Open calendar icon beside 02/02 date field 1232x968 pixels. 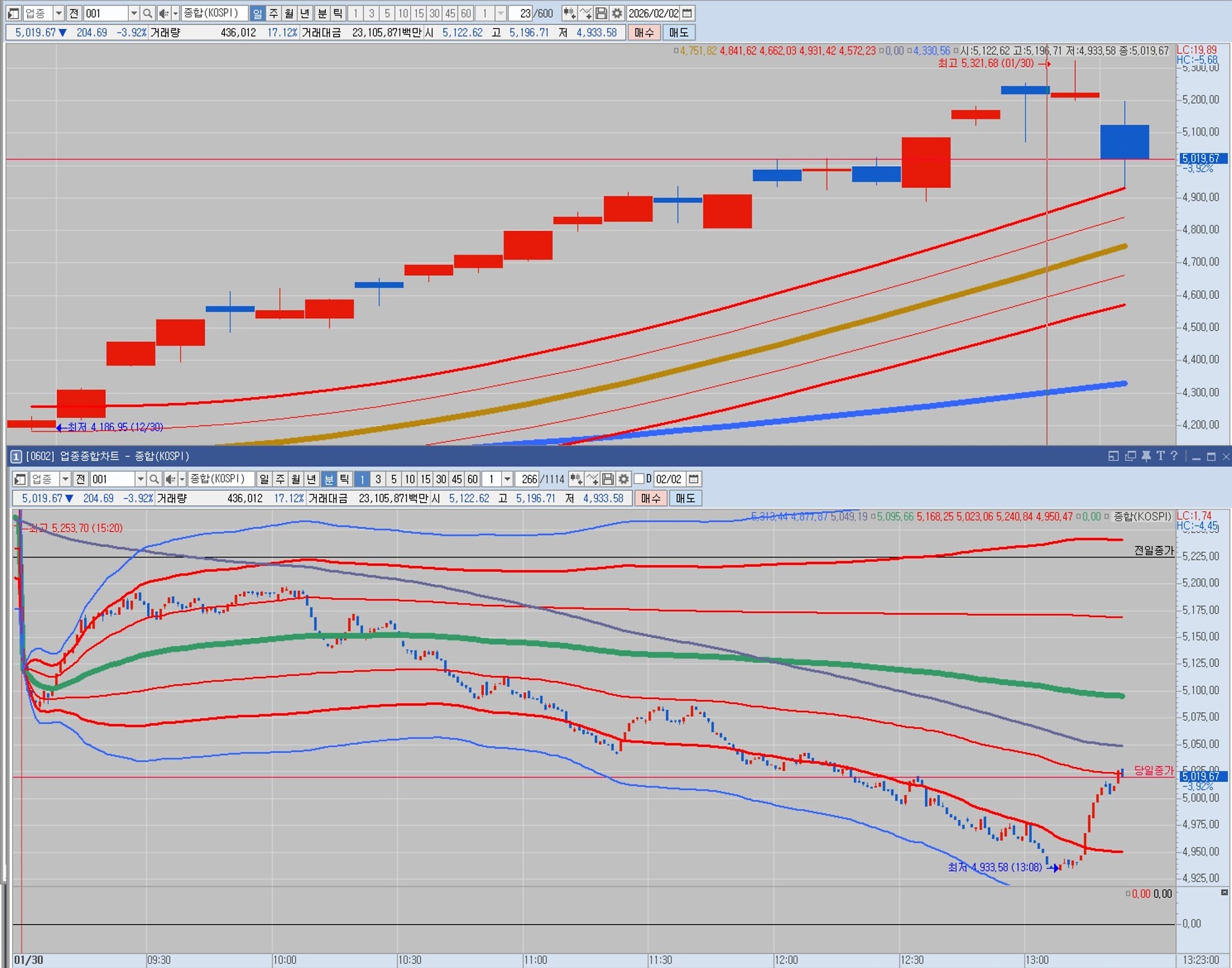(694, 479)
